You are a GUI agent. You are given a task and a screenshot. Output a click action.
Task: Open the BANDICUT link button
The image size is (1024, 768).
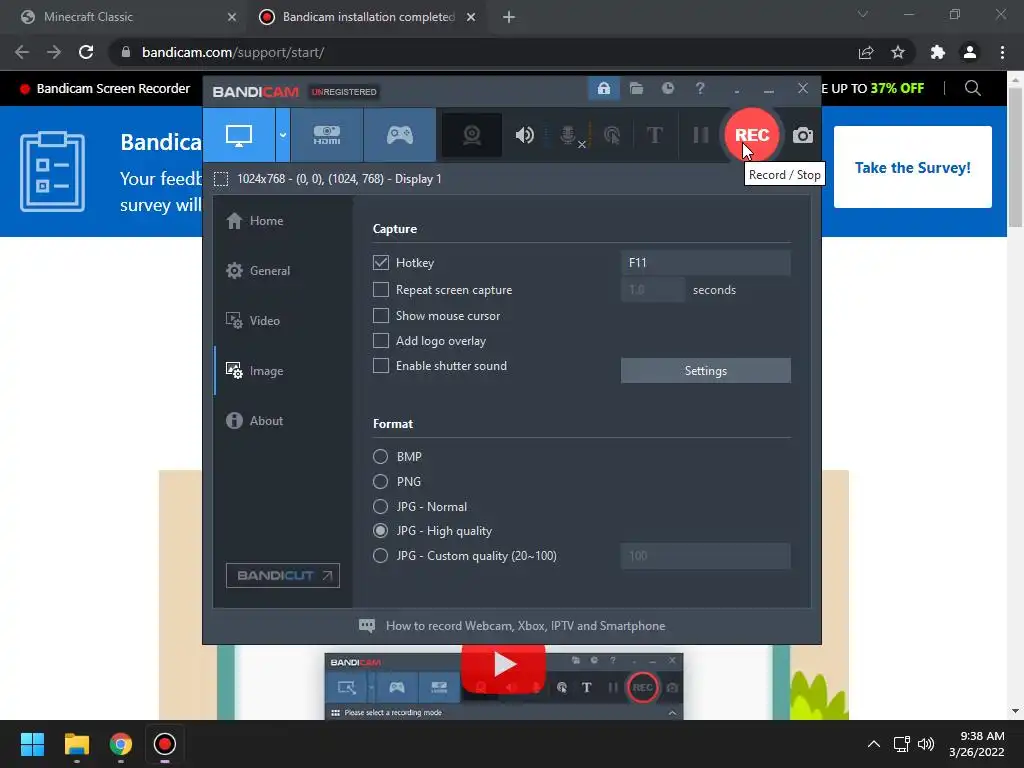click(283, 575)
